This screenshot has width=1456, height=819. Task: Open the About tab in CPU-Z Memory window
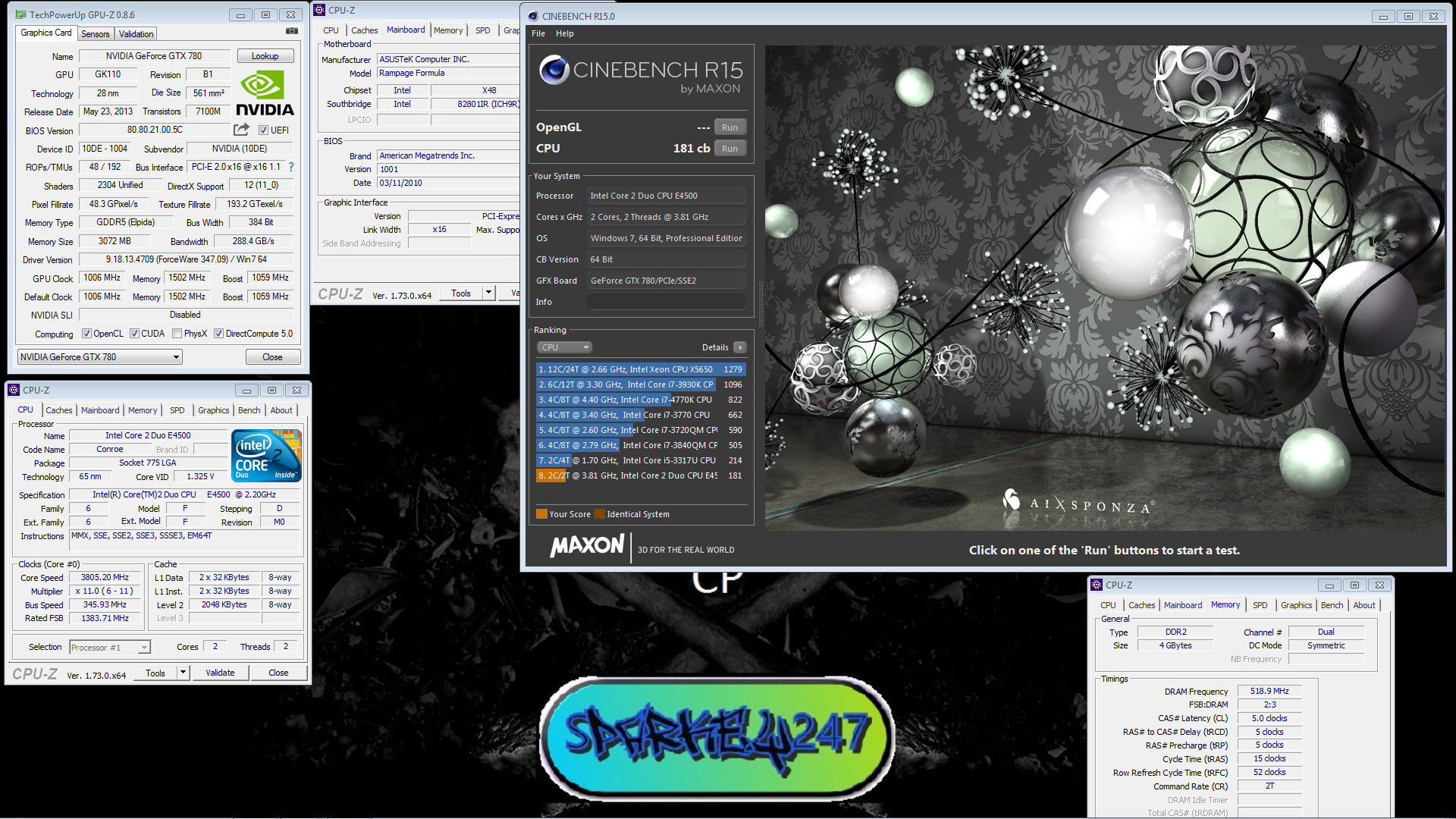pyautogui.click(x=1363, y=605)
